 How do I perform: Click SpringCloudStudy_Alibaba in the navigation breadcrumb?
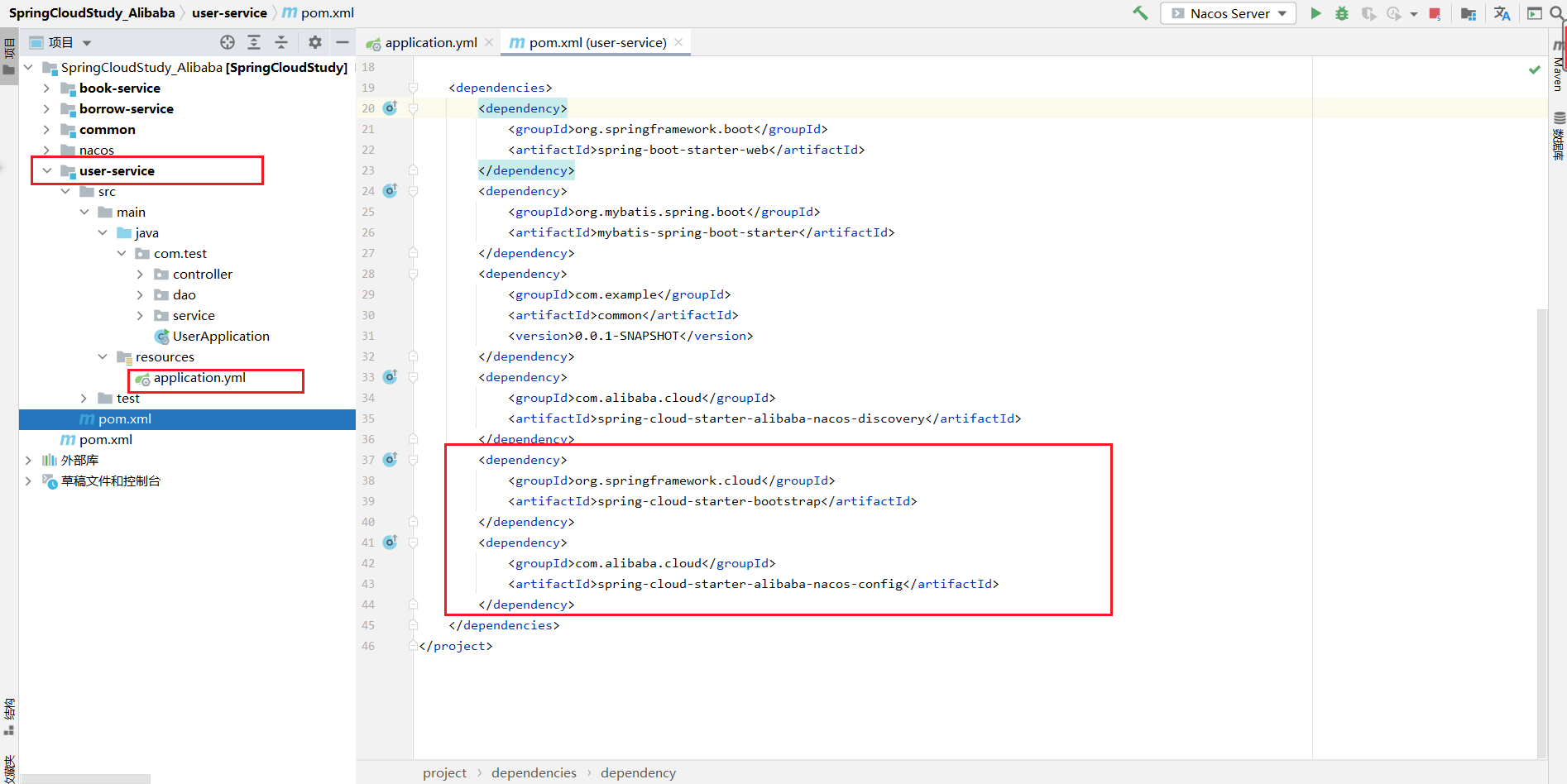92,12
